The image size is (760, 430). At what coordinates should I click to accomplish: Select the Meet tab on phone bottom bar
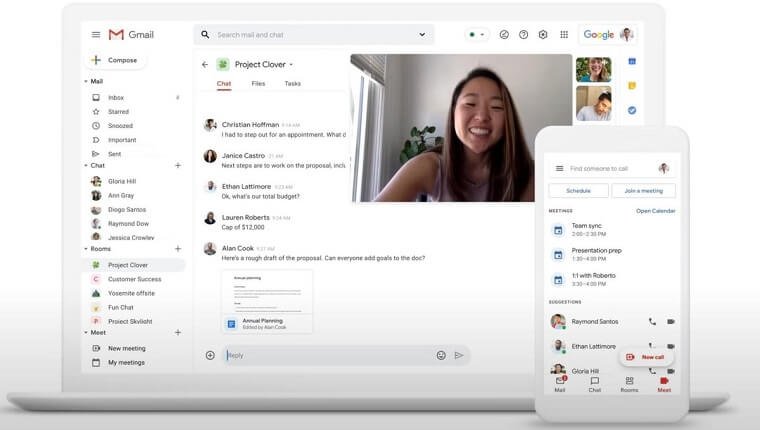click(x=665, y=384)
